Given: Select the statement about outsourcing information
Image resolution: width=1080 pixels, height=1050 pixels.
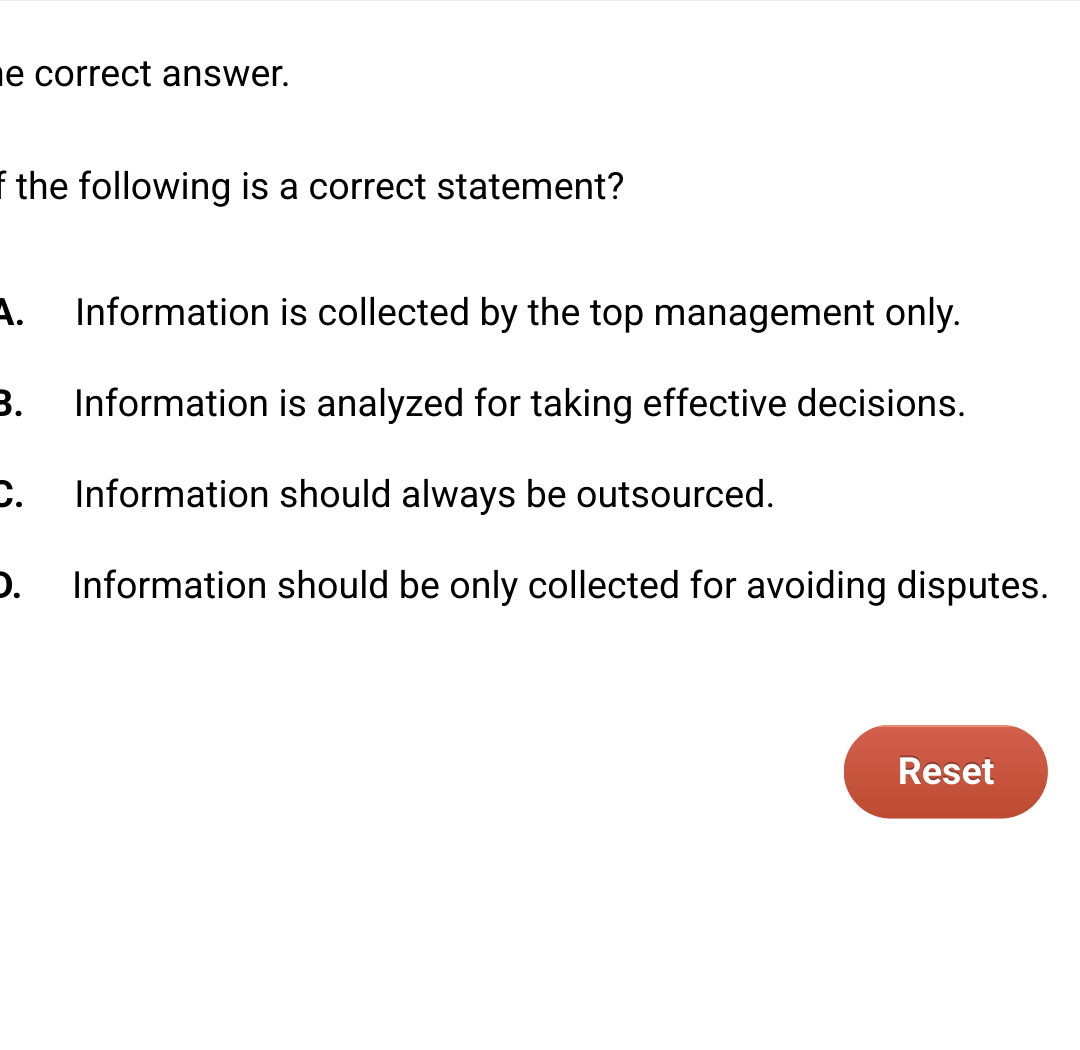Looking at the screenshot, I should pos(422,495).
